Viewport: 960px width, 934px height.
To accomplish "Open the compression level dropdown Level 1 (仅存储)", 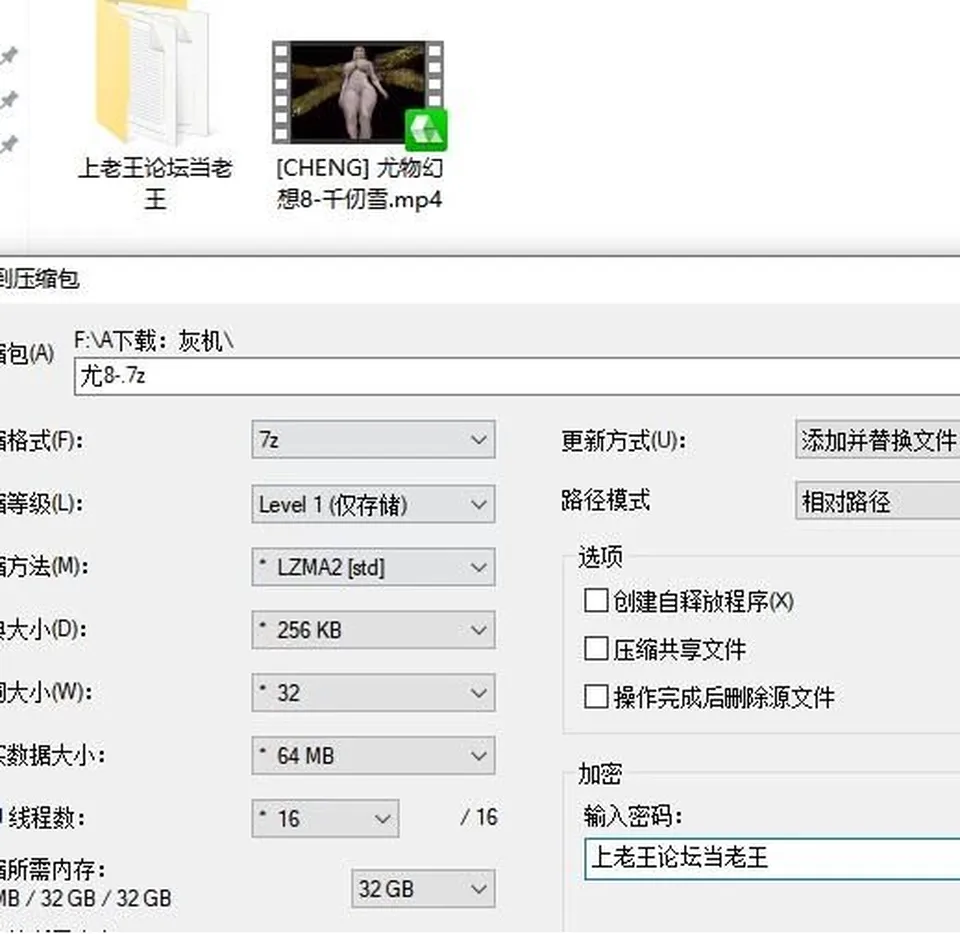I will 373,504.
